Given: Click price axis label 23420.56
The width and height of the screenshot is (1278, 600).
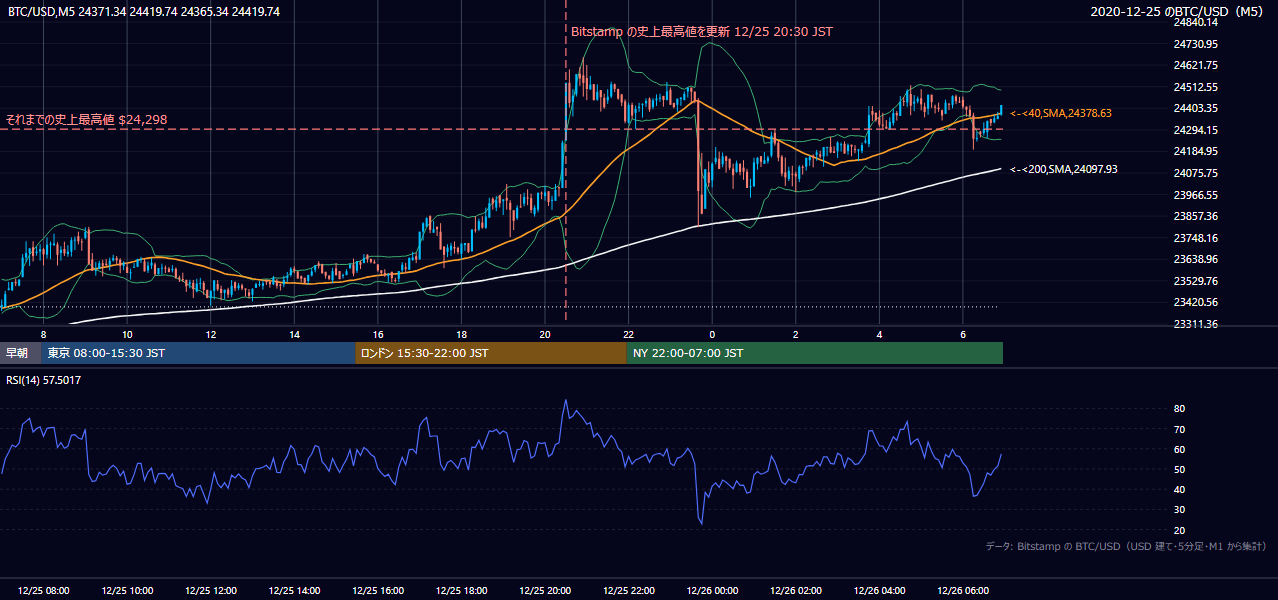Looking at the screenshot, I should pos(1196,302).
